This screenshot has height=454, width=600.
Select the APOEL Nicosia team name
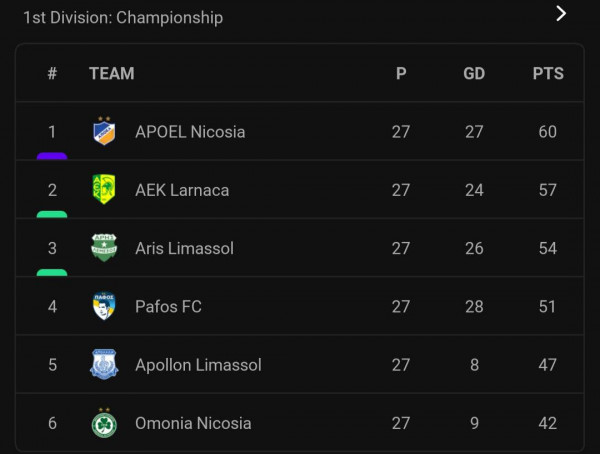190,132
